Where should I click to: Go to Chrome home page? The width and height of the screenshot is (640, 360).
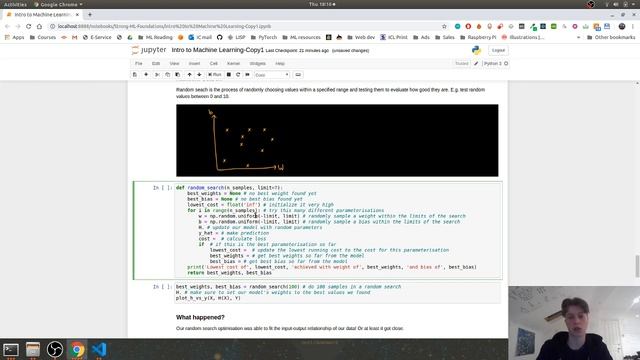point(39,26)
